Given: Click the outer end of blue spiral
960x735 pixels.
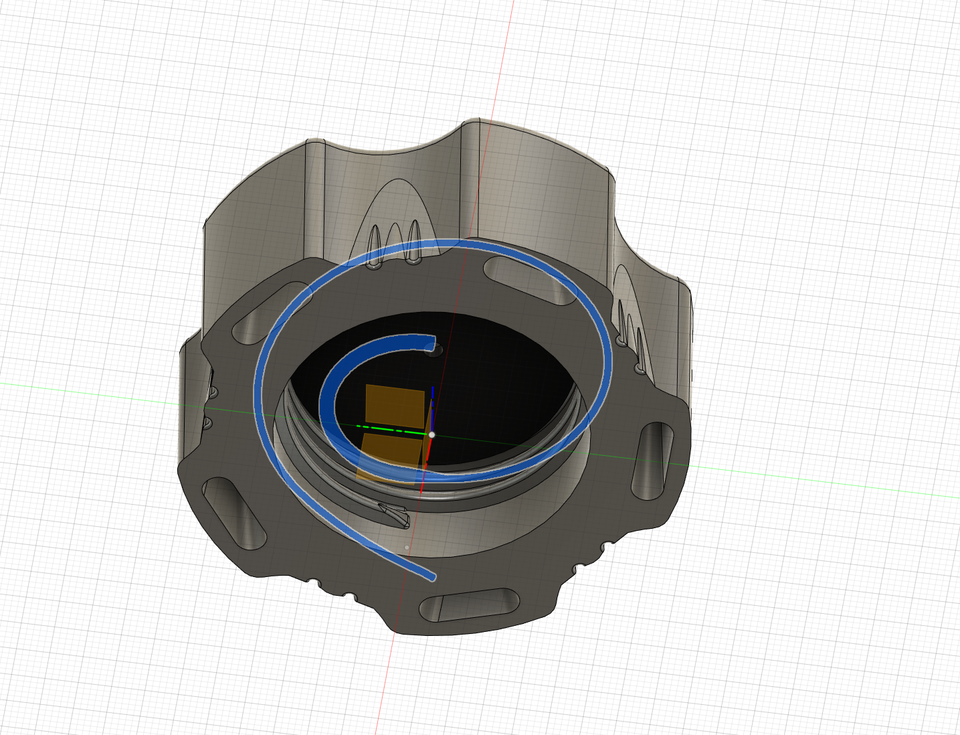Looking at the screenshot, I should click(430, 576).
